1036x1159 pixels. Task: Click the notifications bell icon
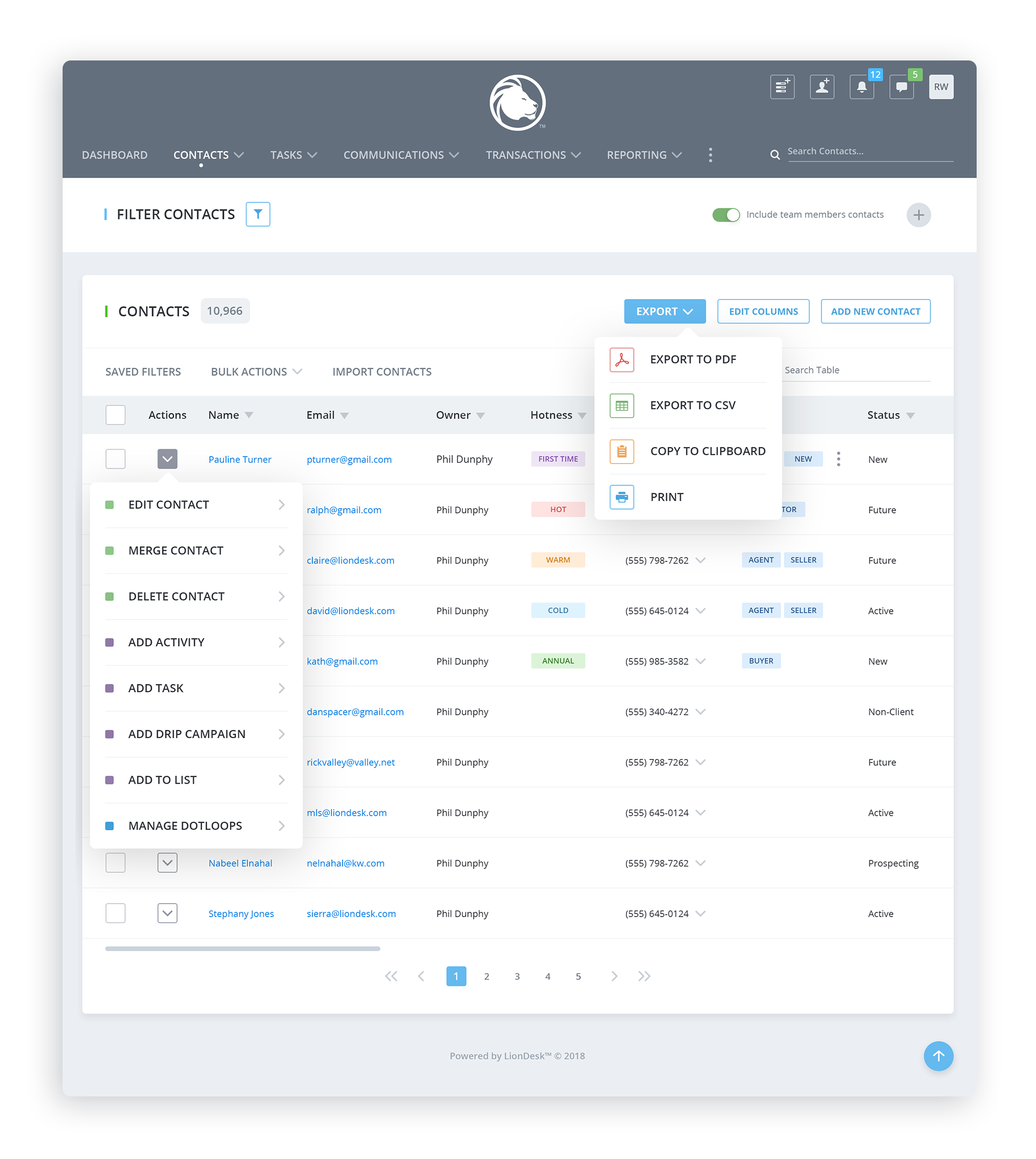[x=861, y=87]
